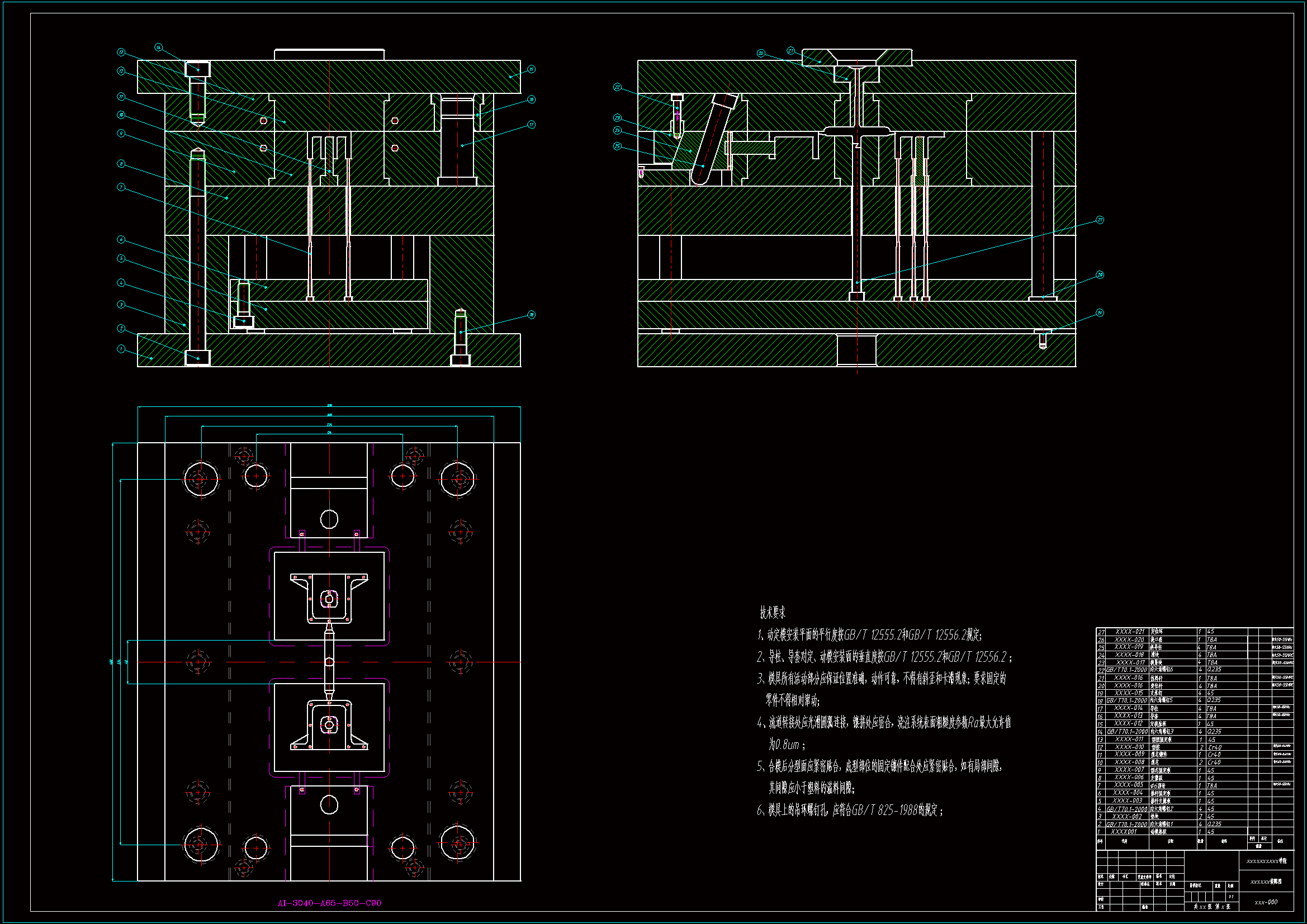1307x924 pixels.
Task: Click part balloon number 7
Action: point(121,187)
